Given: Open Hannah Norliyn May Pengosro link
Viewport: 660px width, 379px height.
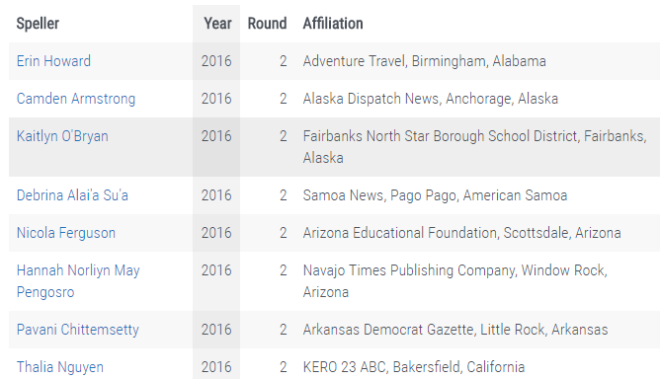Looking at the screenshot, I should tap(78, 281).
